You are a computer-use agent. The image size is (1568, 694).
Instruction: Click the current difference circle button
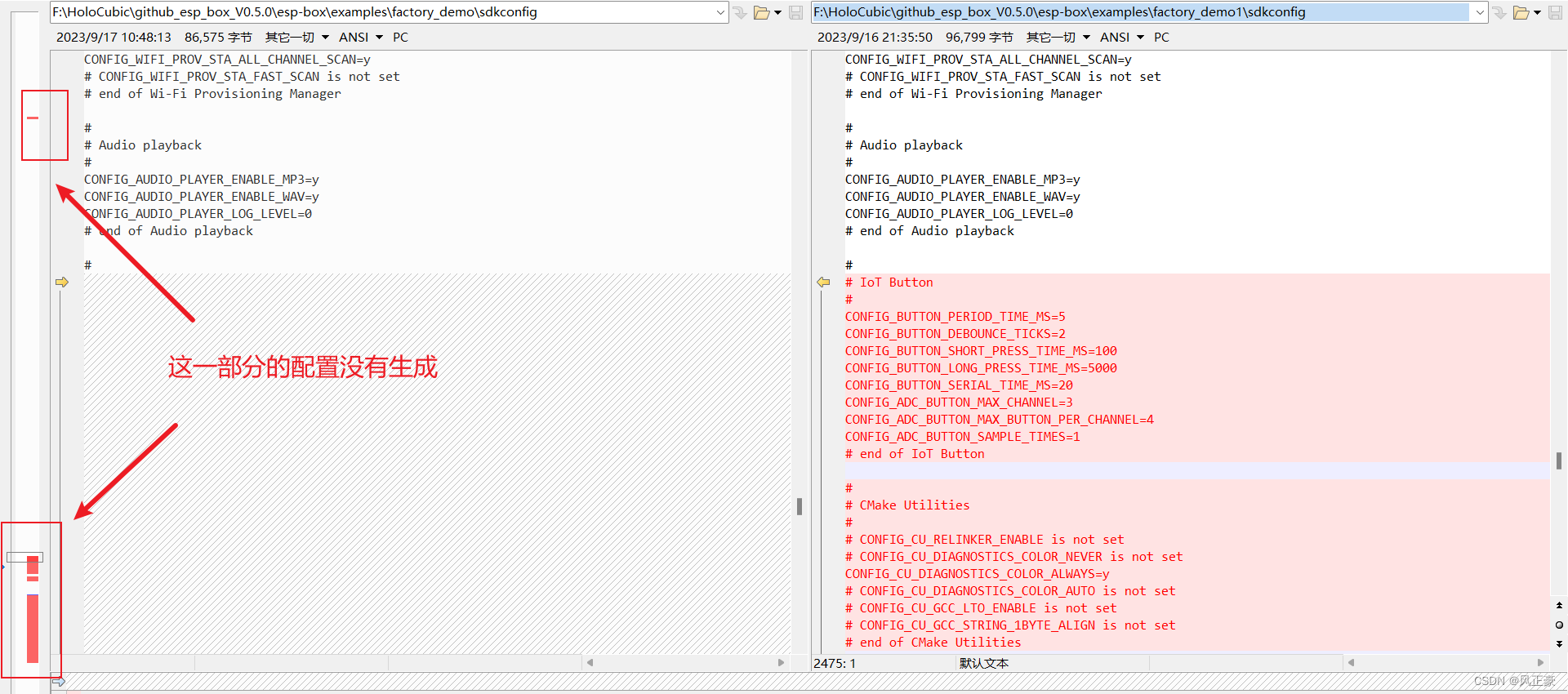pos(1559,625)
